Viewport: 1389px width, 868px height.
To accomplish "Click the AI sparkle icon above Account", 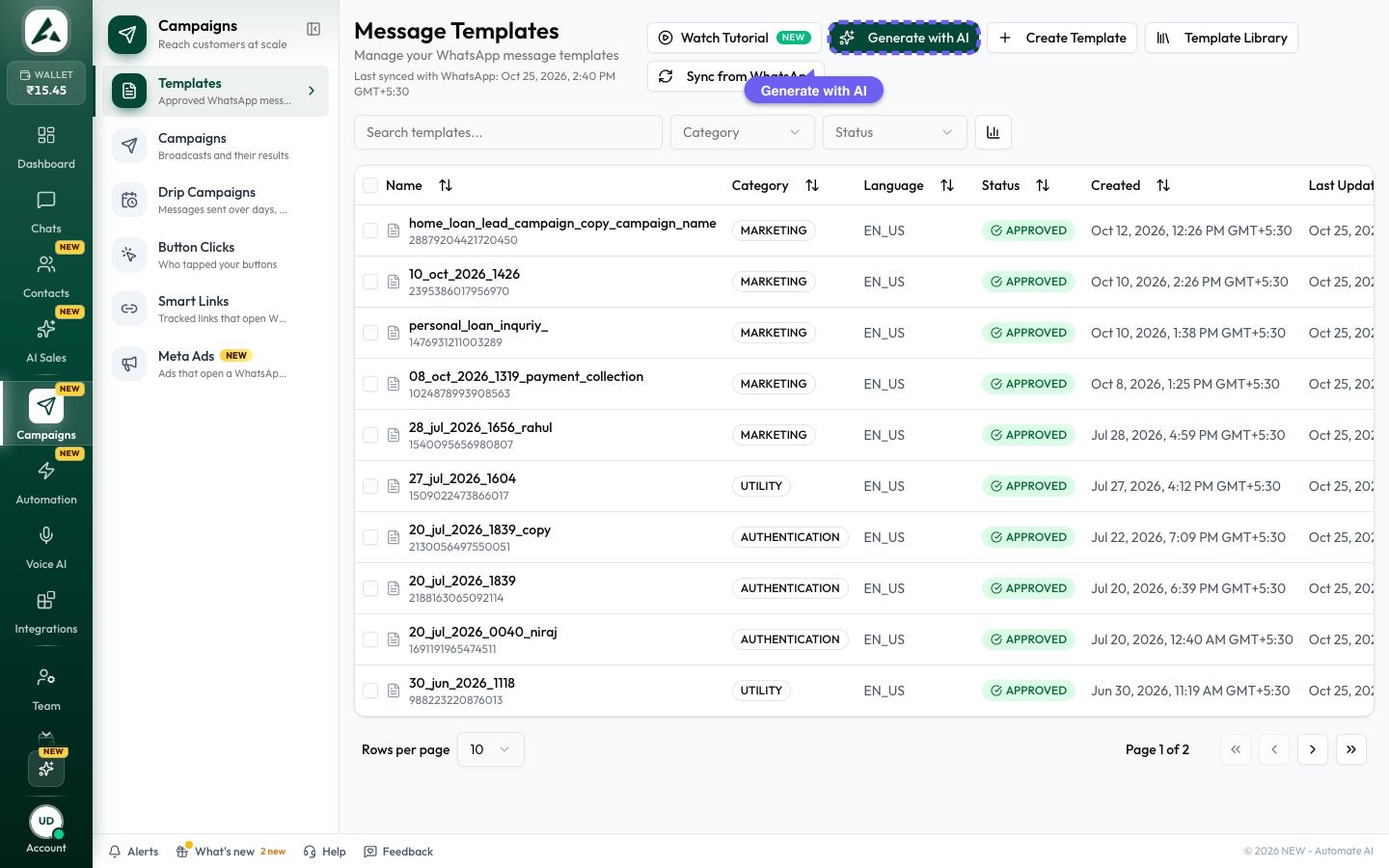I will coord(46,769).
